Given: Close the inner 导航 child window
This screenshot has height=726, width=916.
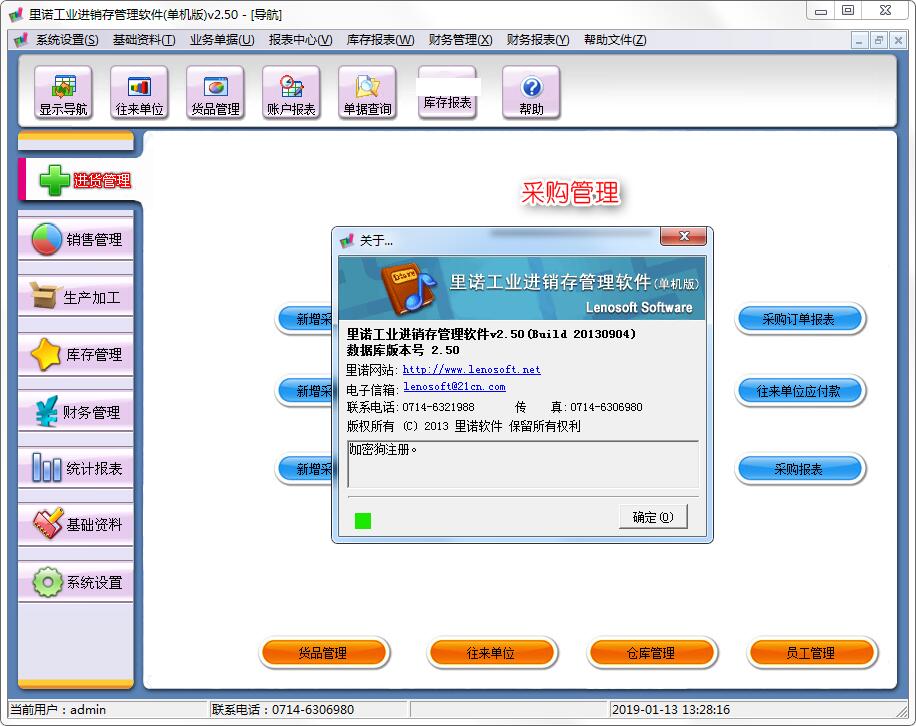Looking at the screenshot, I should (x=898, y=40).
